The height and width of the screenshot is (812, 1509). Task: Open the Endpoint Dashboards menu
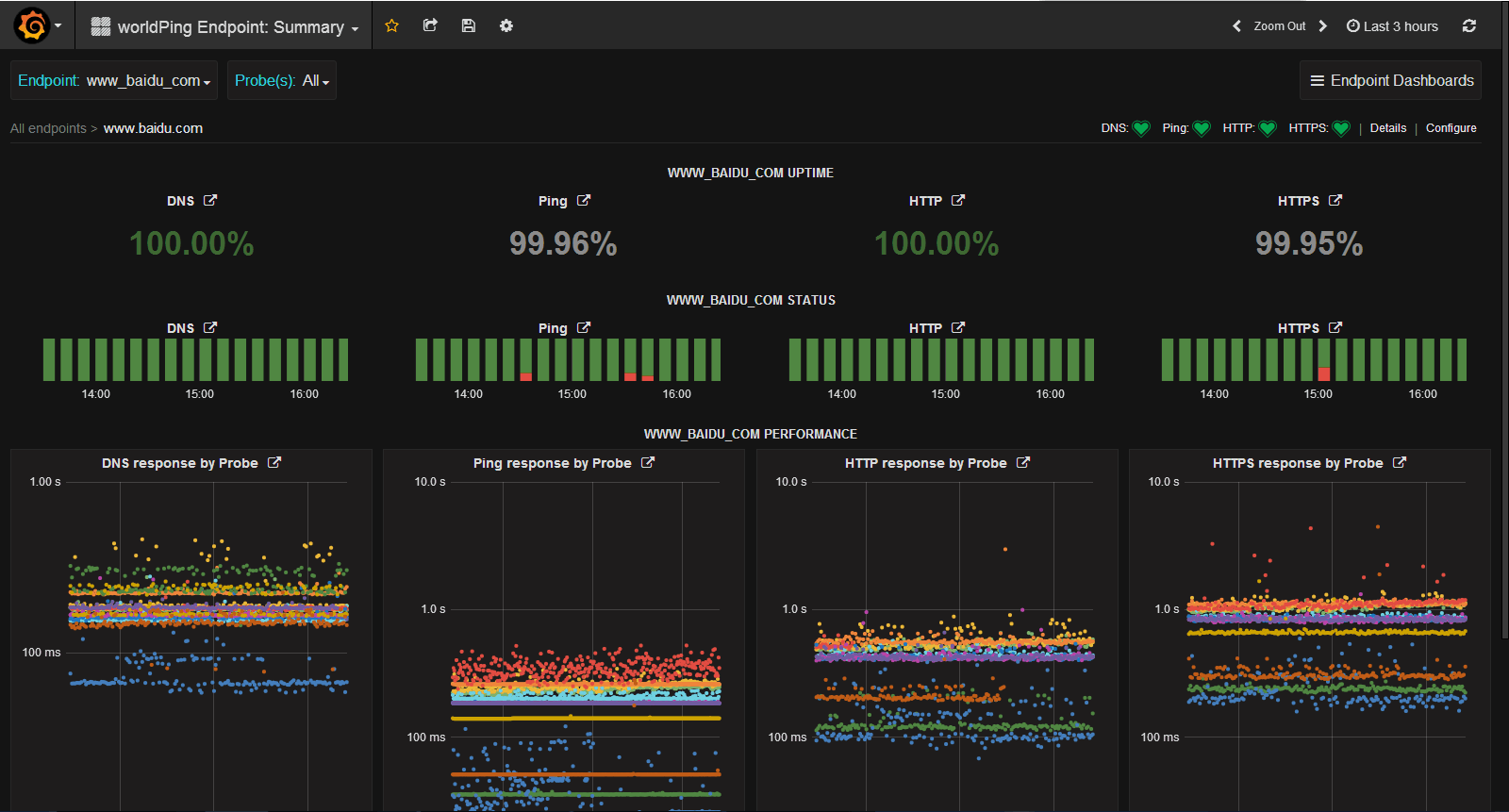click(x=1390, y=81)
